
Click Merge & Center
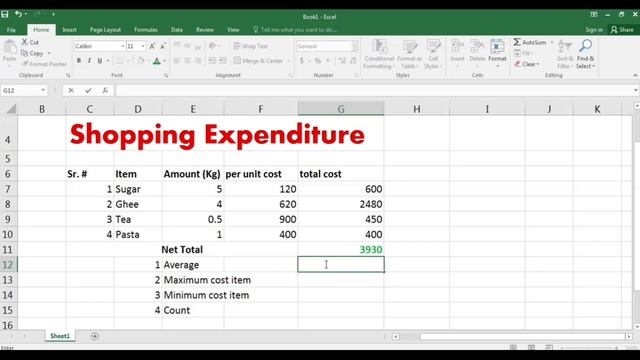pos(258,61)
